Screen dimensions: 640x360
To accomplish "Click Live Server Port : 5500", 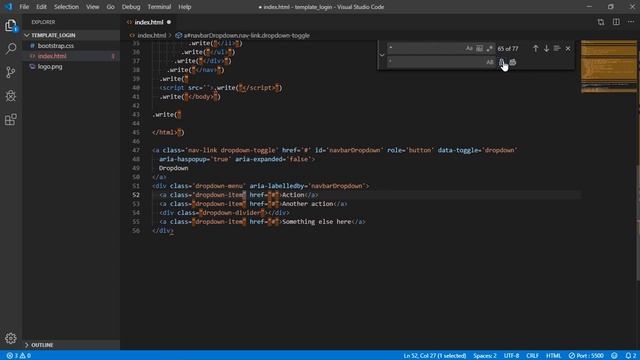I will pyautogui.click(x=586, y=356).
